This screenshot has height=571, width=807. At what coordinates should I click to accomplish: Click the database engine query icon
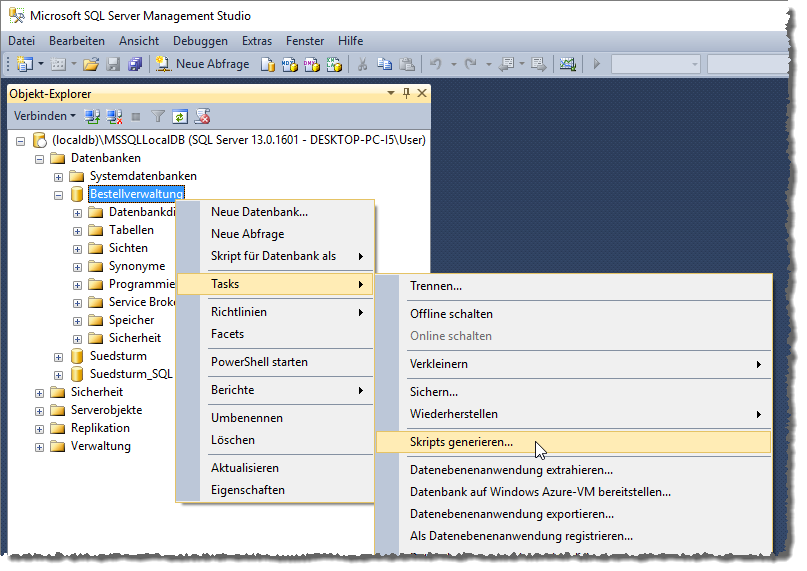click(x=267, y=64)
